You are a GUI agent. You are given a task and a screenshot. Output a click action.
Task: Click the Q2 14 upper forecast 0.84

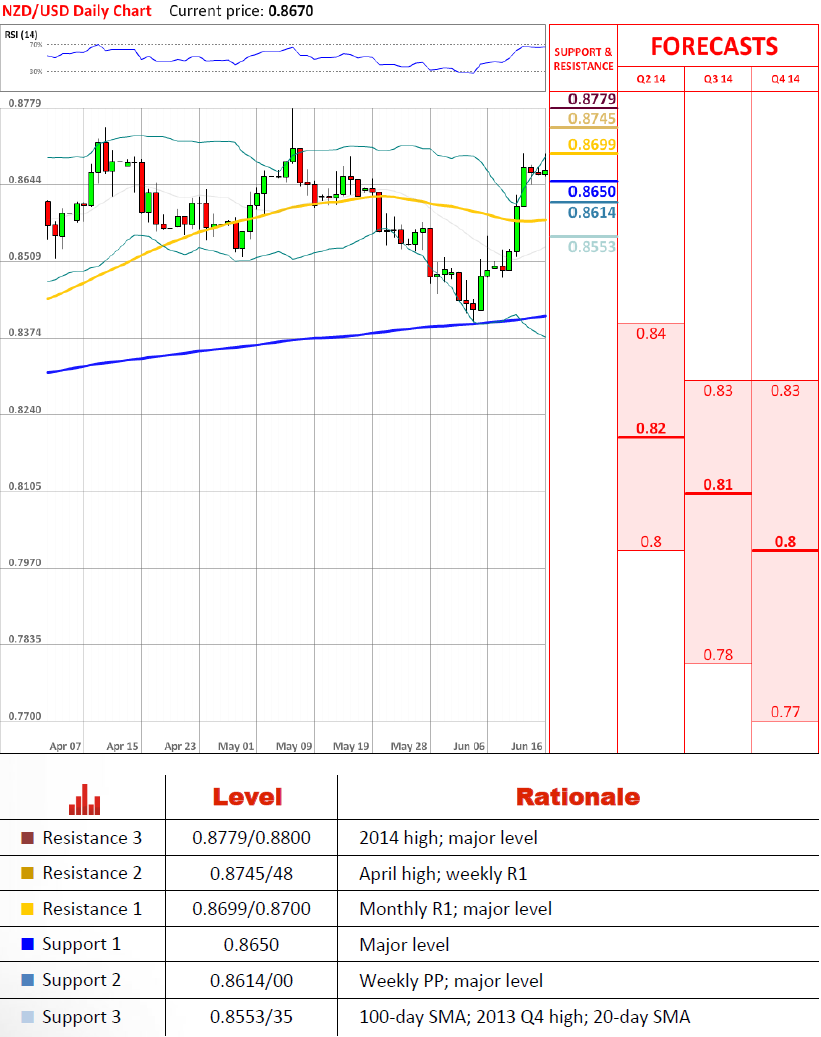651,333
